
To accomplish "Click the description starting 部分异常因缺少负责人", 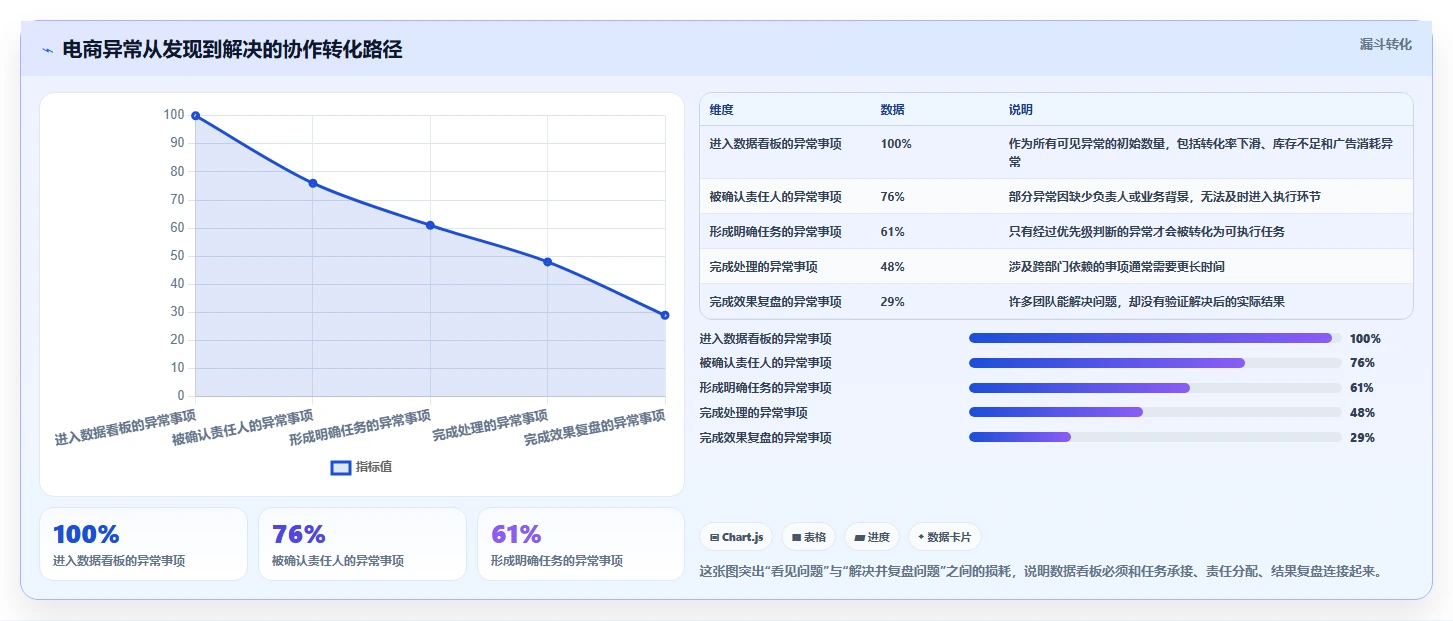I will point(1164,197).
